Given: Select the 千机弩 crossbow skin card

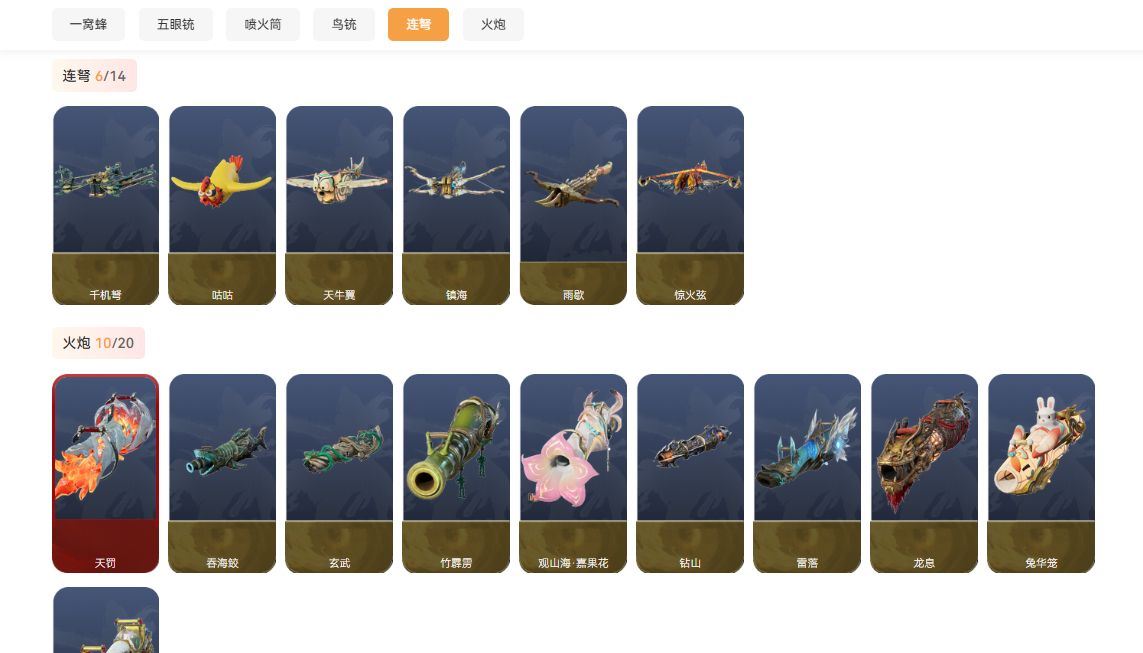Looking at the screenshot, I should tap(106, 206).
